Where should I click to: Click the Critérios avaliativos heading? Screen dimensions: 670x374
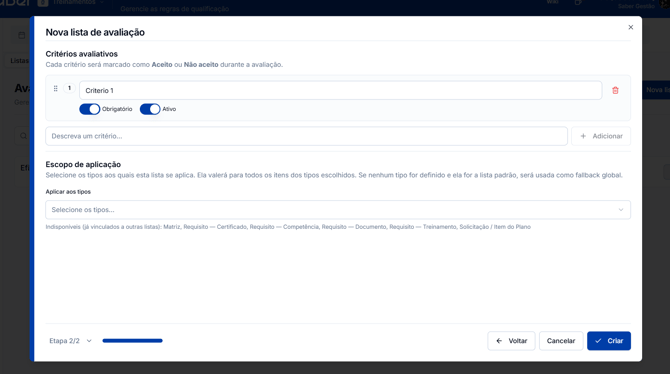click(82, 54)
